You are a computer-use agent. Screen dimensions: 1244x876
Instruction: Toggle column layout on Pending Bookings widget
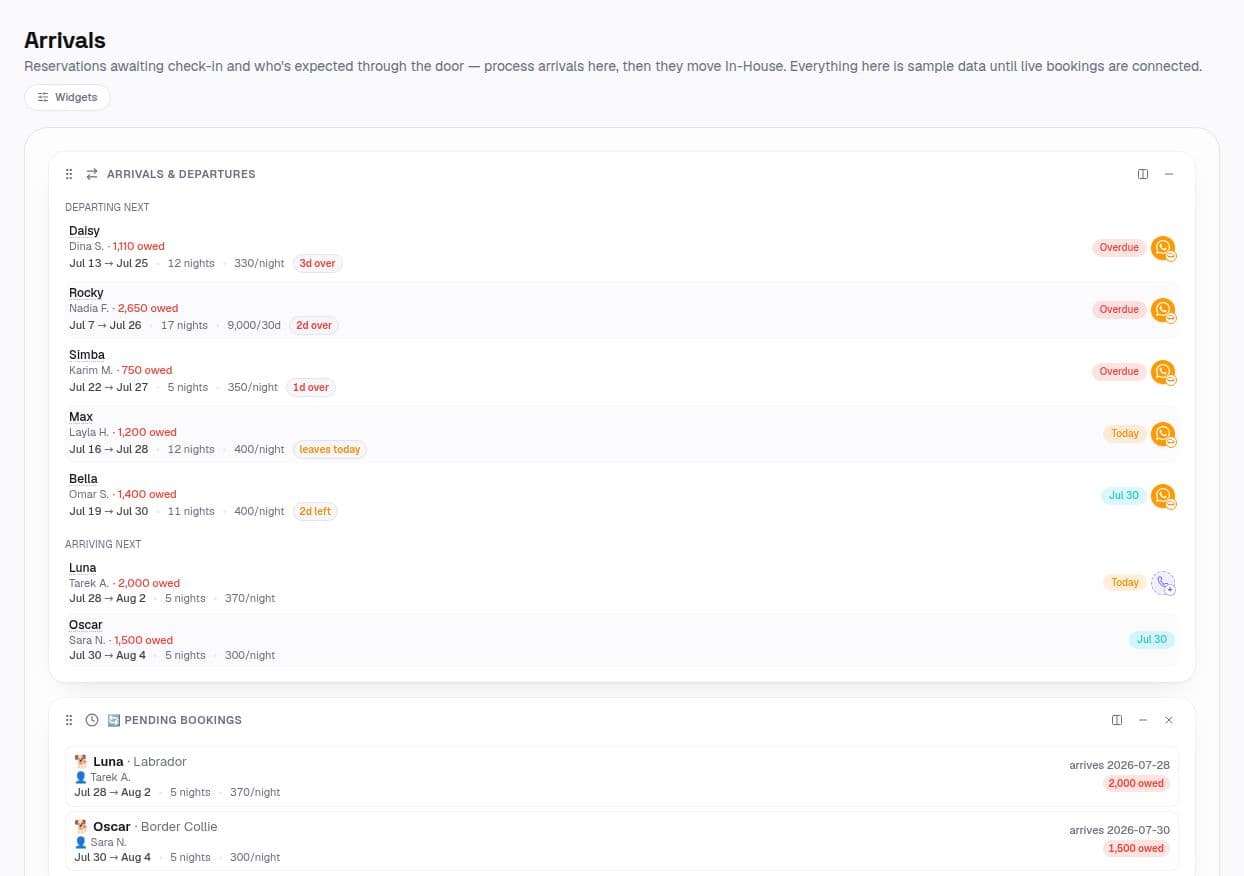tap(1117, 720)
